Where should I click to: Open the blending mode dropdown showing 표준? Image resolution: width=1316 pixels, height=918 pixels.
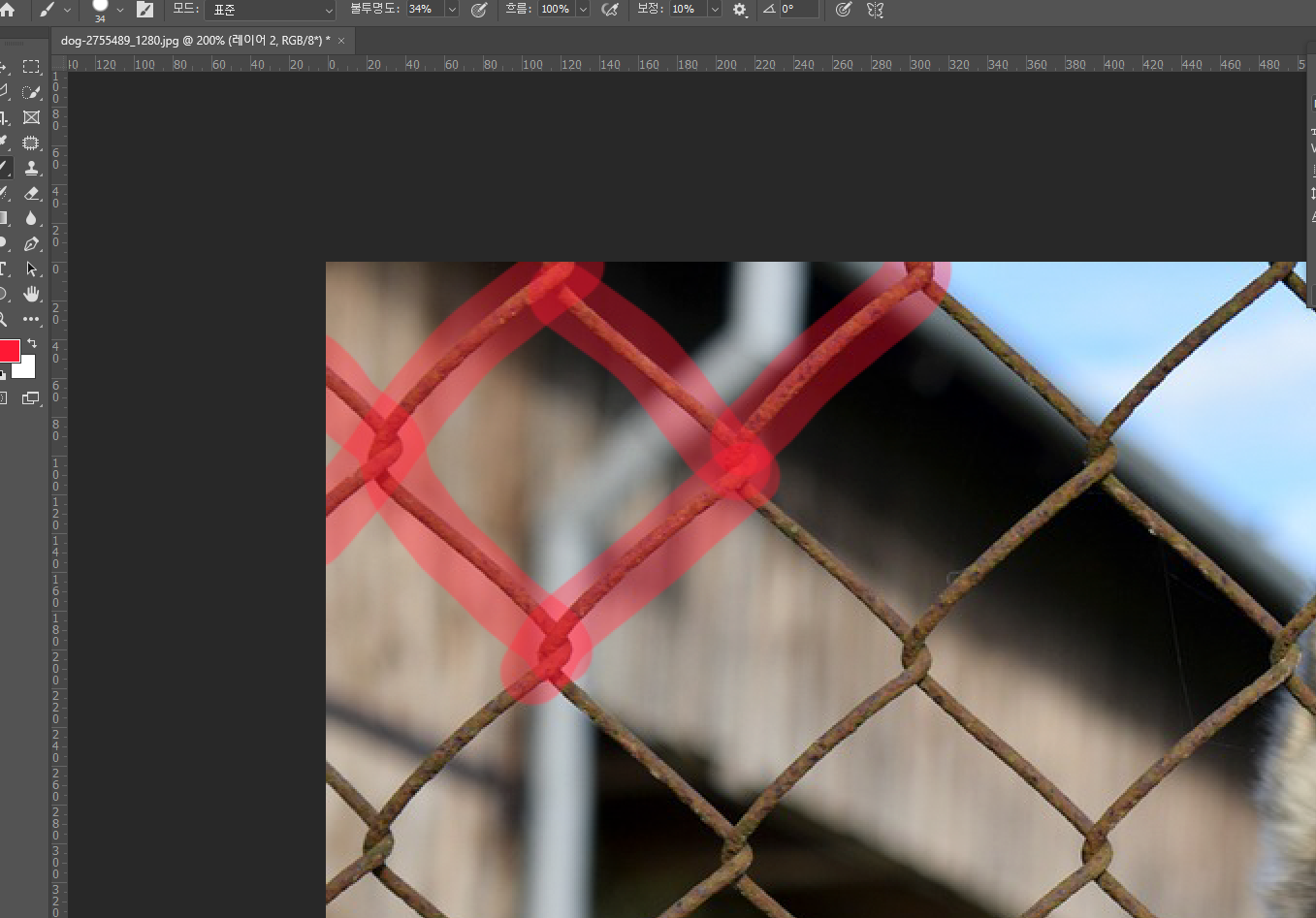click(270, 10)
